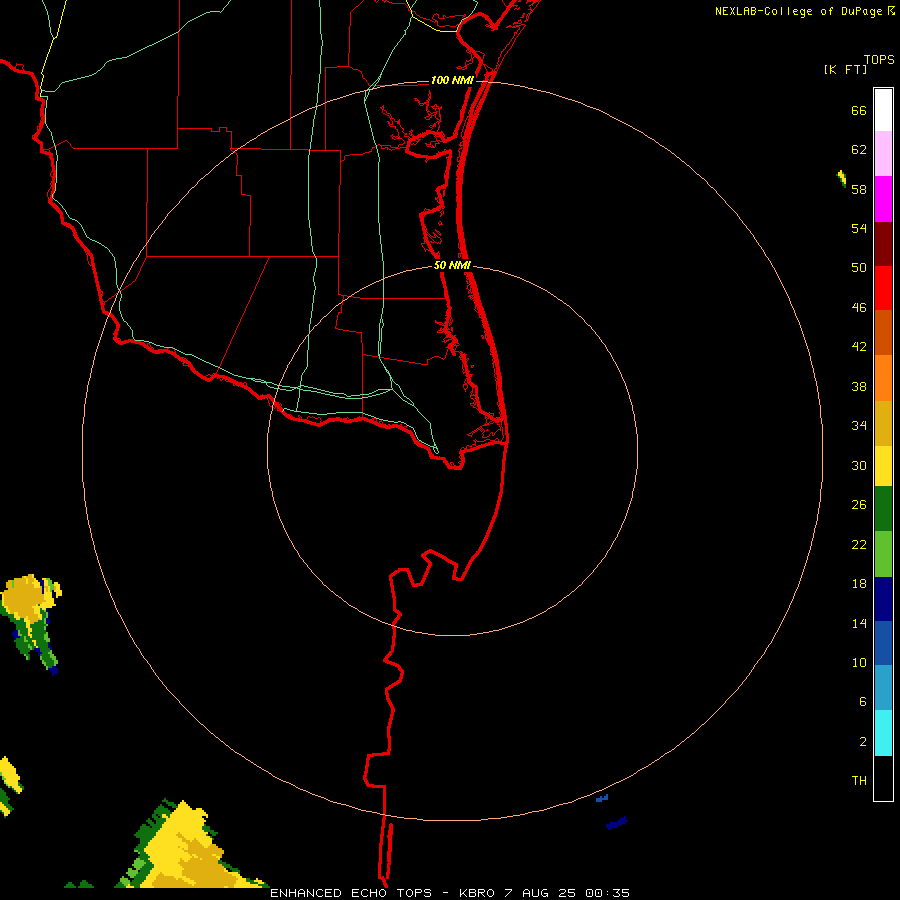This screenshot has width=900, height=900.
Task: Click the bright red legend swatch
Action: pyautogui.click(x=883, y=289)
